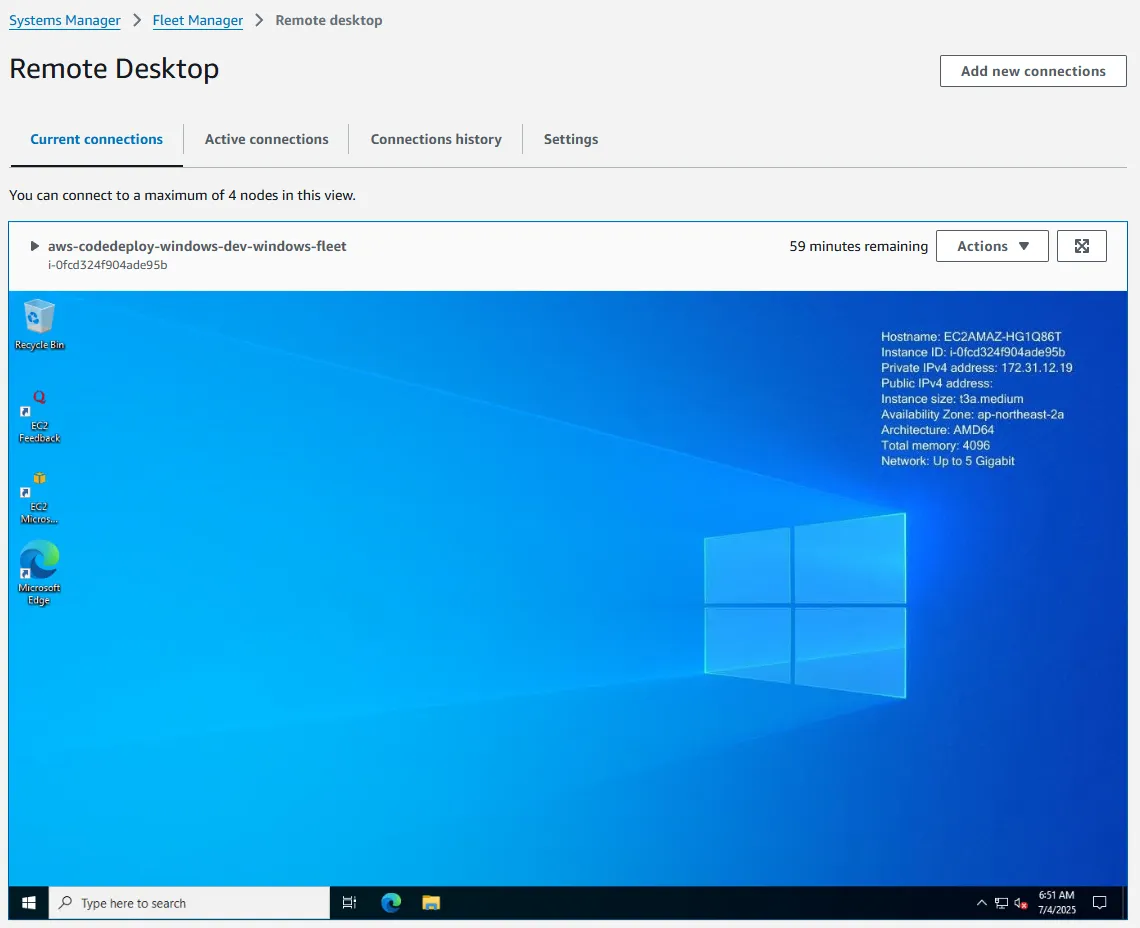Click the Add new connections button

click(x=1033, y=71)
